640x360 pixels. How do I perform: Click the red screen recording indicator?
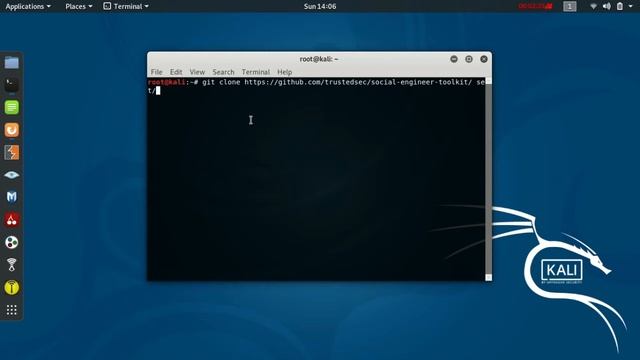tap(535, 6)
